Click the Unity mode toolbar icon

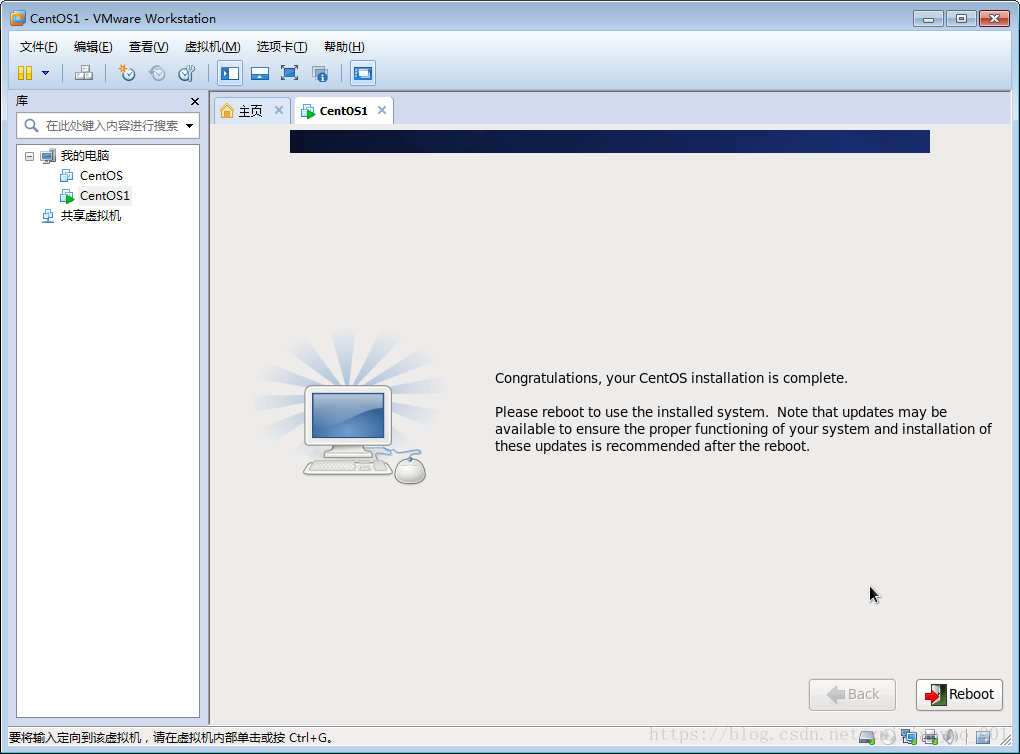(x=319, y=73)
